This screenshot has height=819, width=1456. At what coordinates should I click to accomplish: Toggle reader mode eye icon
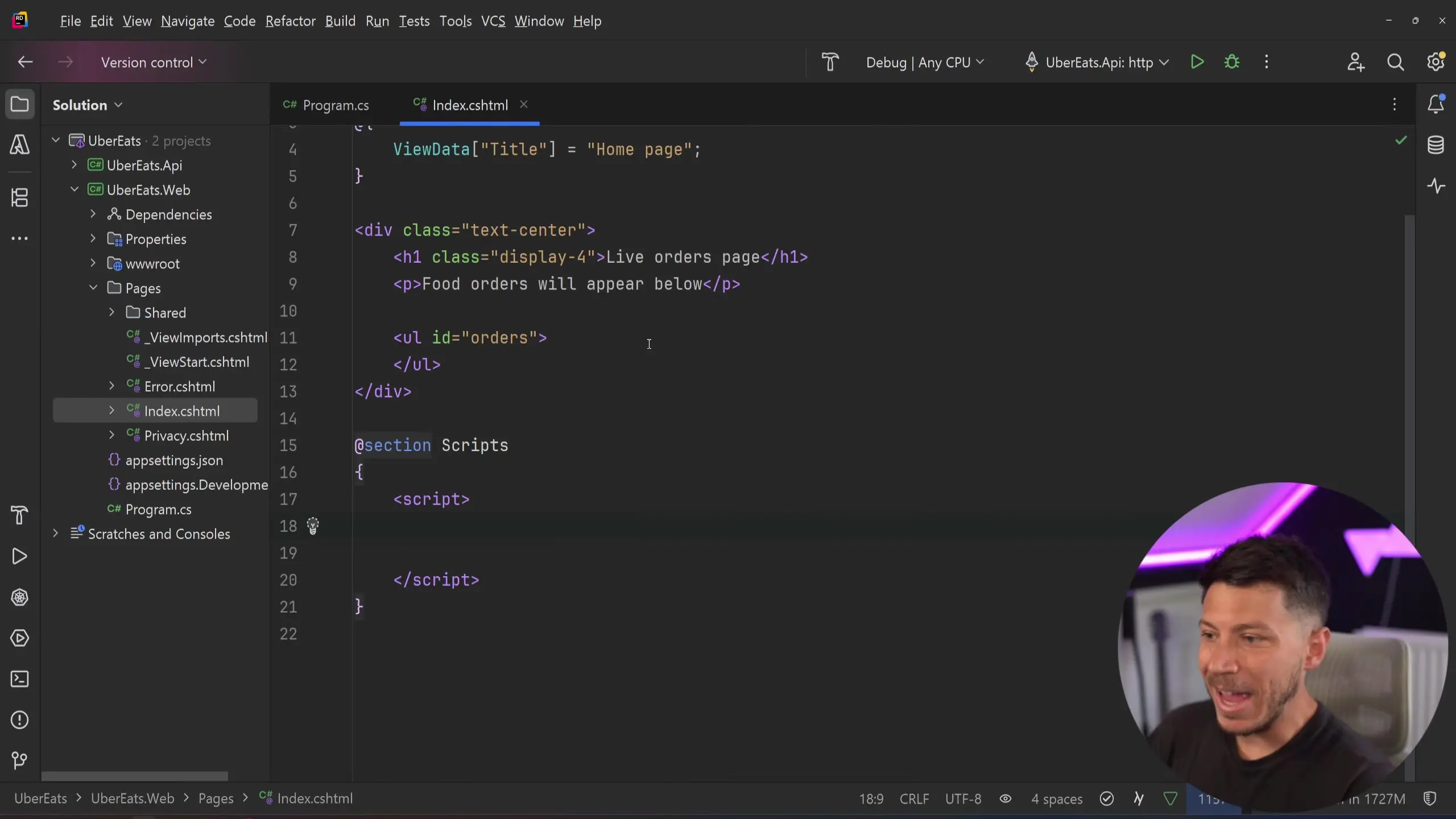tap(1006, 799)
